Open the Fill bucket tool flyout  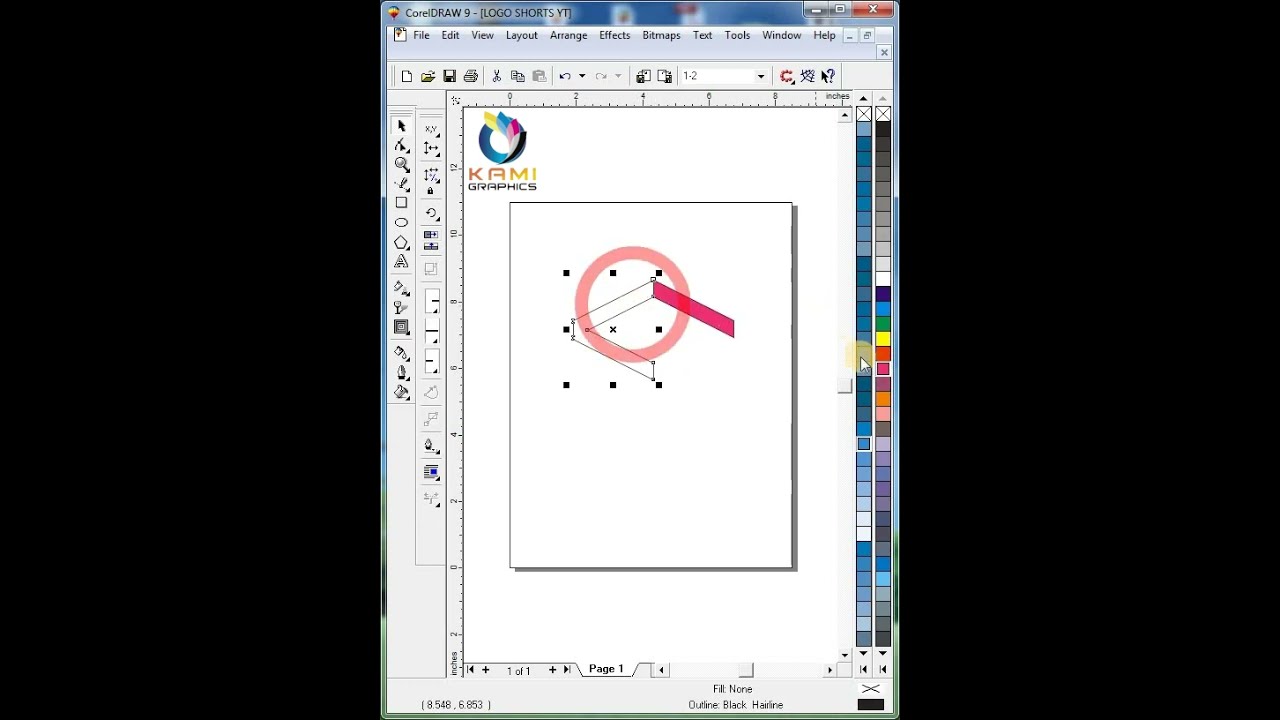(x=401, y=393)
